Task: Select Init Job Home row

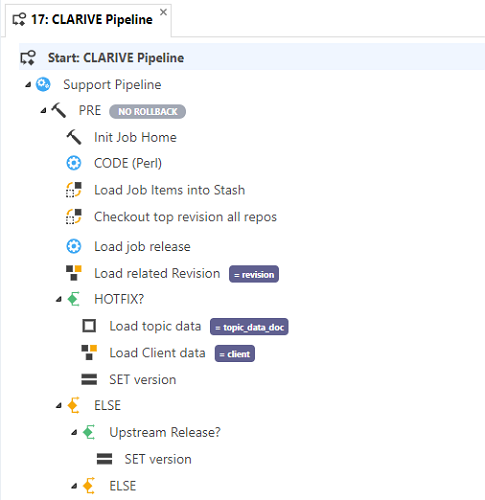Action: pos(135,137)
